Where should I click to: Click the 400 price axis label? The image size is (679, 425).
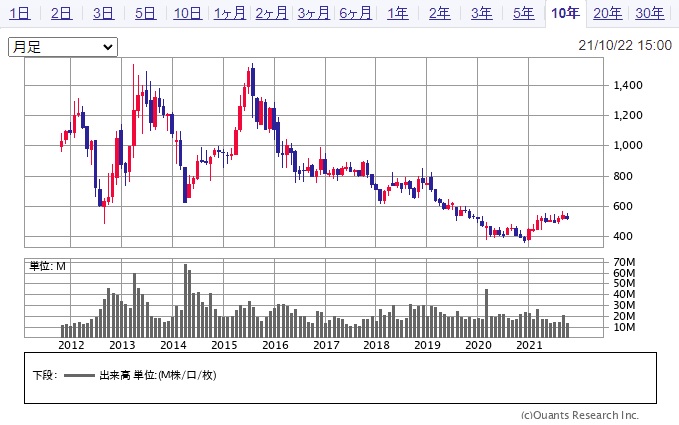point(623,236)
